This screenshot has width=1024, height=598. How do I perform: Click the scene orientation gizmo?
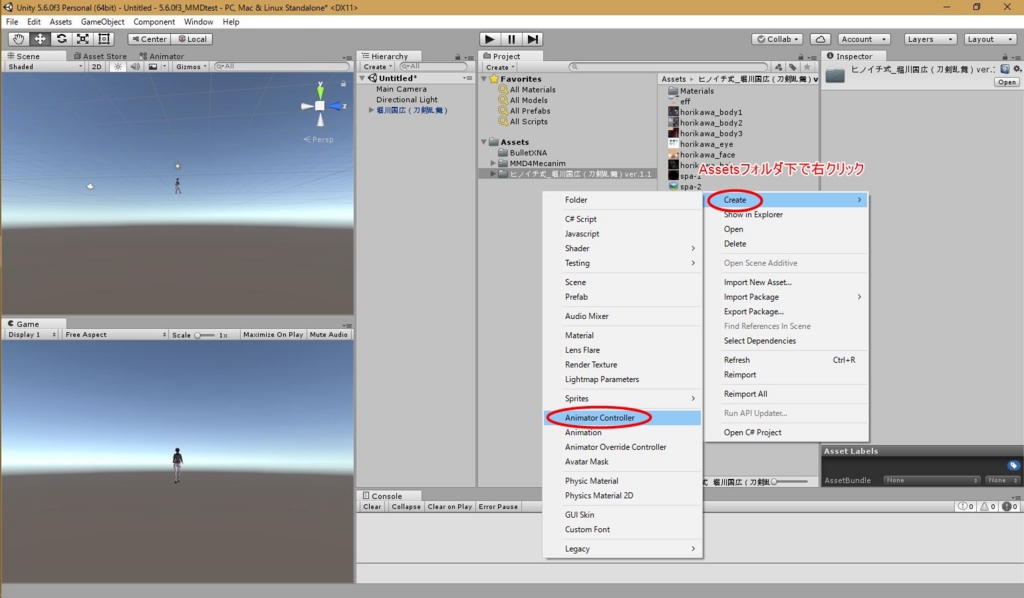pyautogui.click(x=320, y=106)
